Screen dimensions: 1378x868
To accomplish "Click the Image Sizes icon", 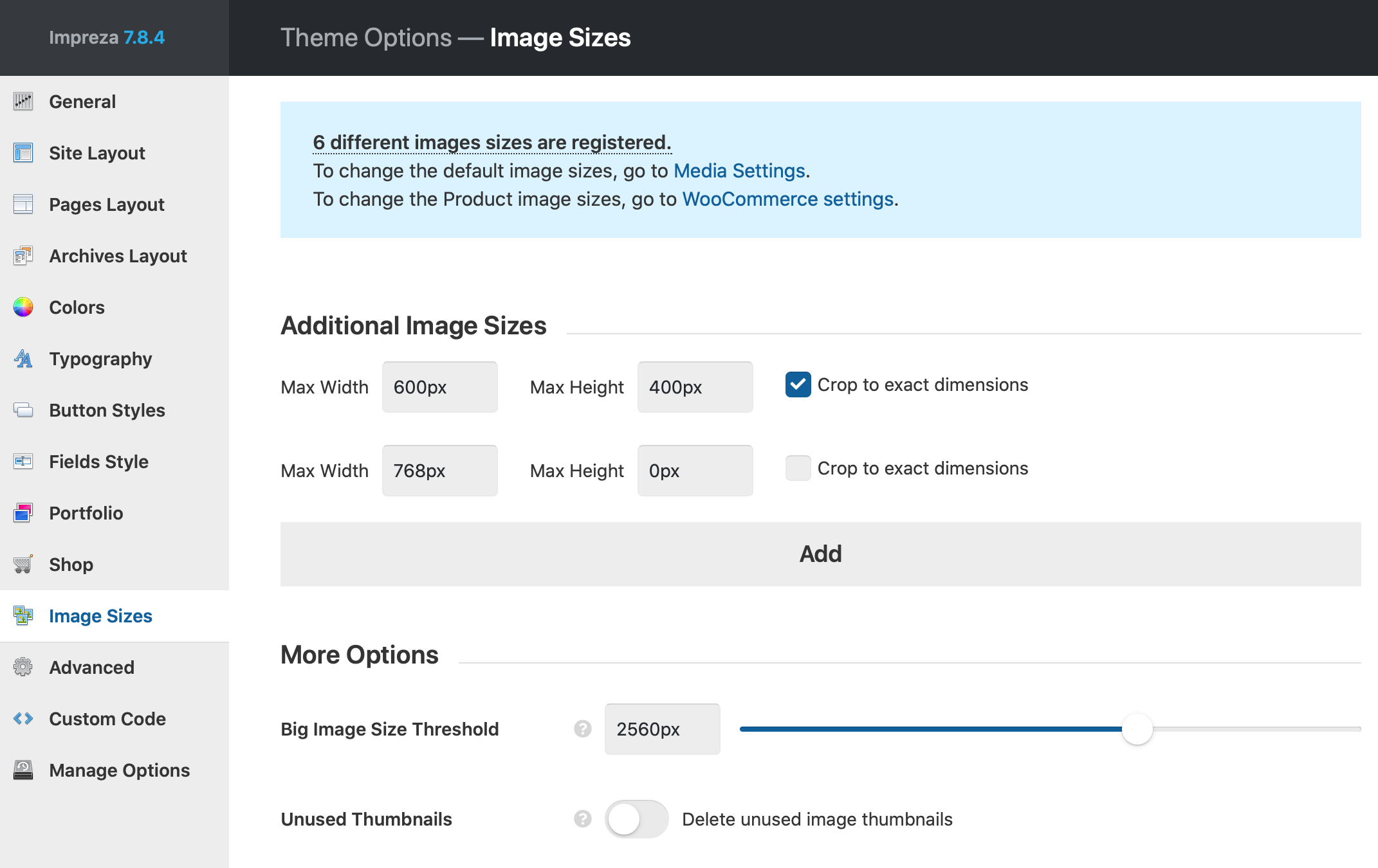I will pyautogui.click(x=23, y=616).
